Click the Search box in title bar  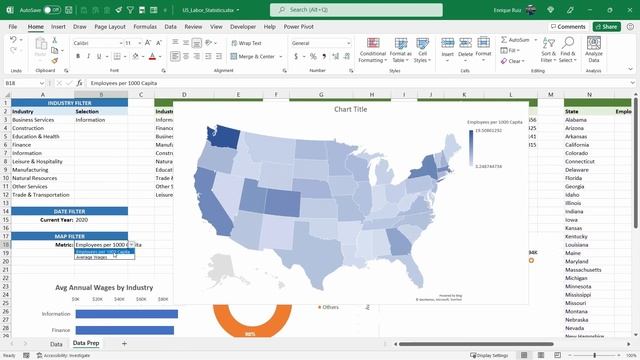click(x=356, y=10)
